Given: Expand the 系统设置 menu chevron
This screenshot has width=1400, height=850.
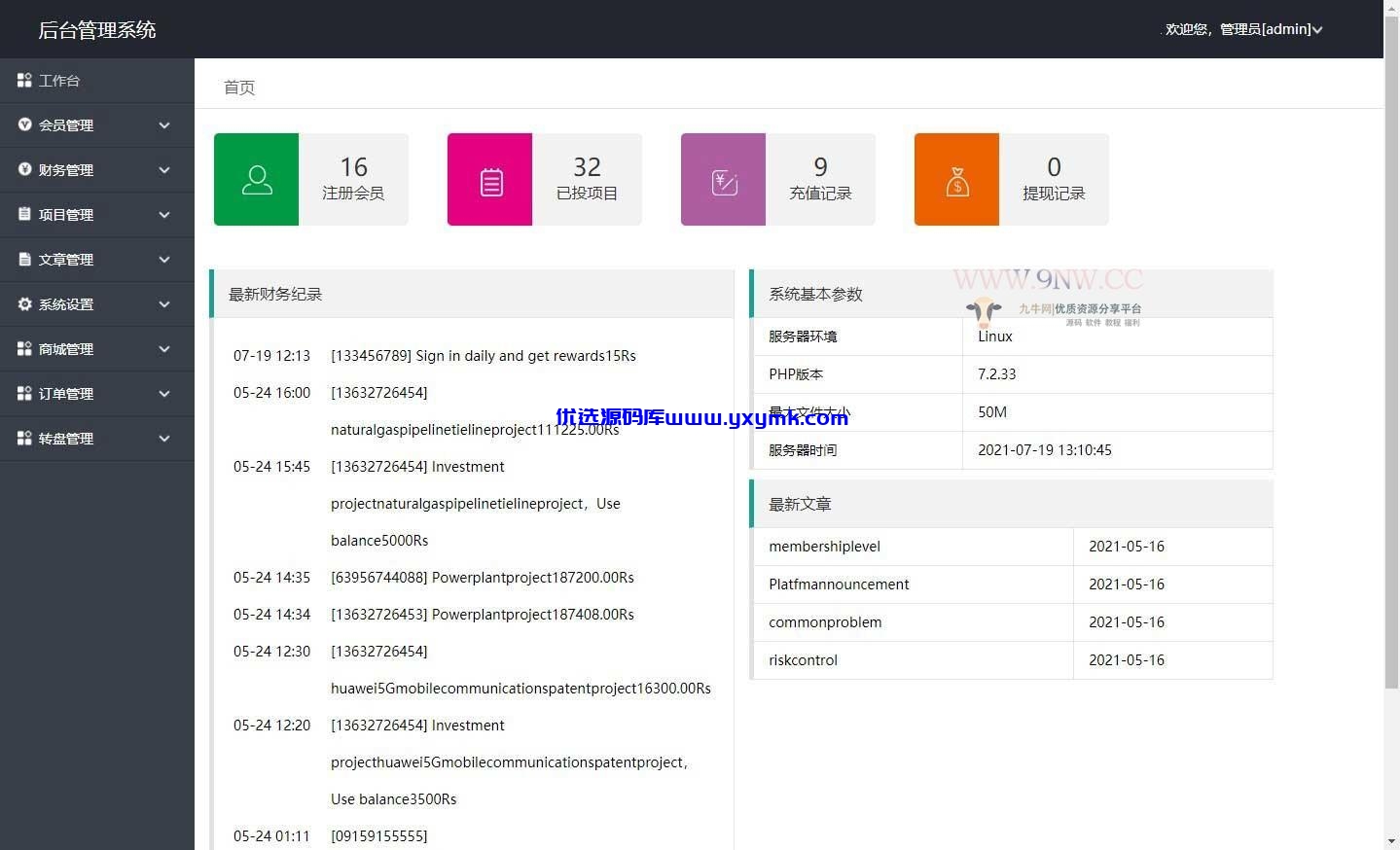Looking at the screenshot, I should coord(164,304).
